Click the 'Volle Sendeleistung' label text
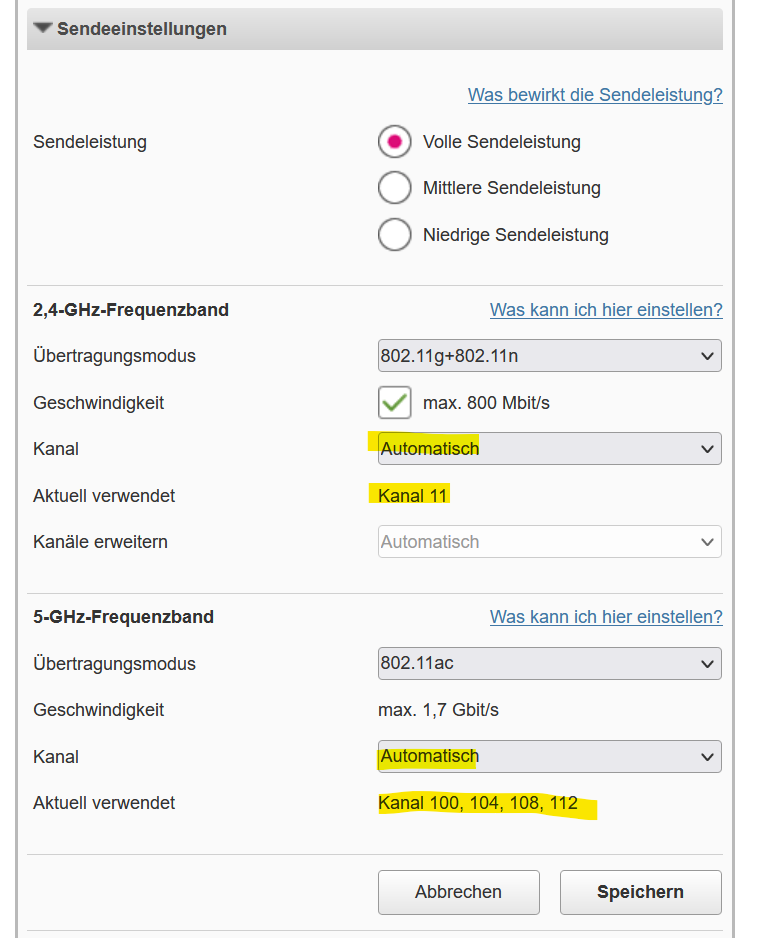The width and height of the screenshot is (757, 938). point(501,142)
